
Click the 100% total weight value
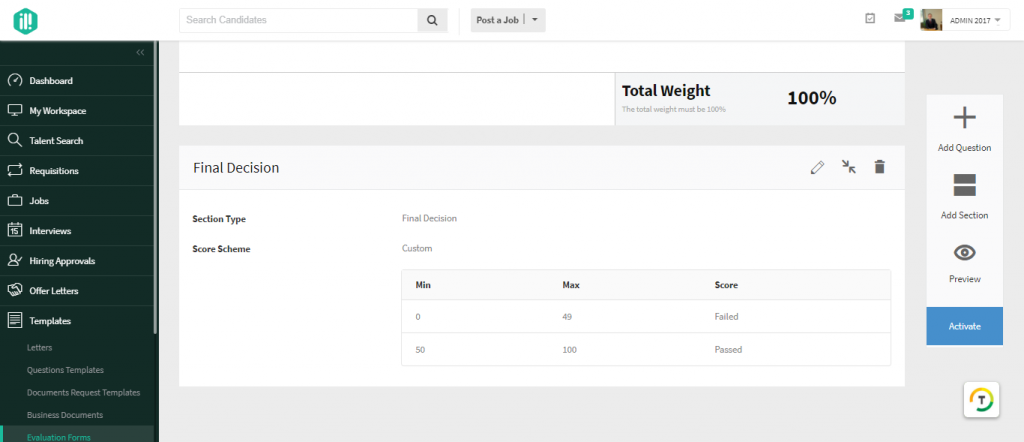pyautogui.click(x=811, y=98)
